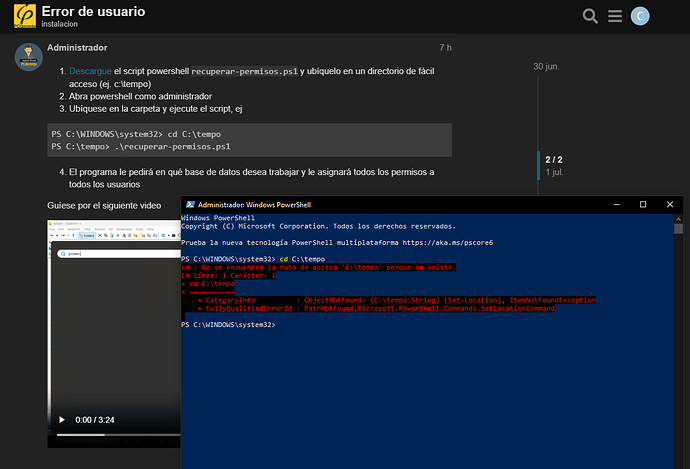Click the code line ".\recuperar-permisos.ps1"
The width and height of the screenshot is (690, 469).
click(172, 147)
